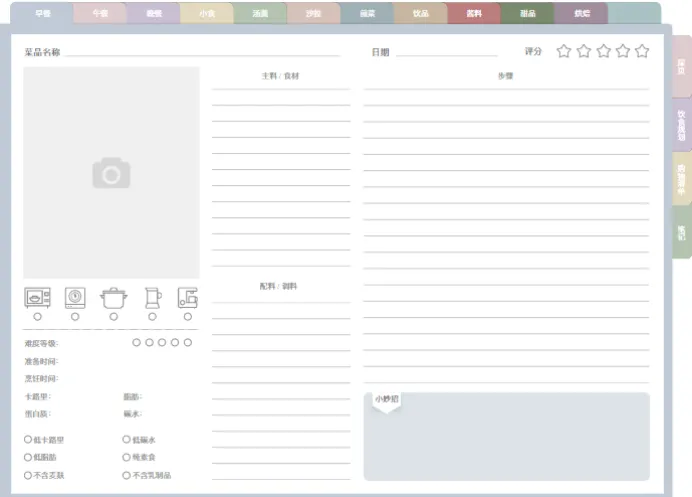Set rating to the first star
The height and width of the screenshot is (497, 692).
(564, 51)
